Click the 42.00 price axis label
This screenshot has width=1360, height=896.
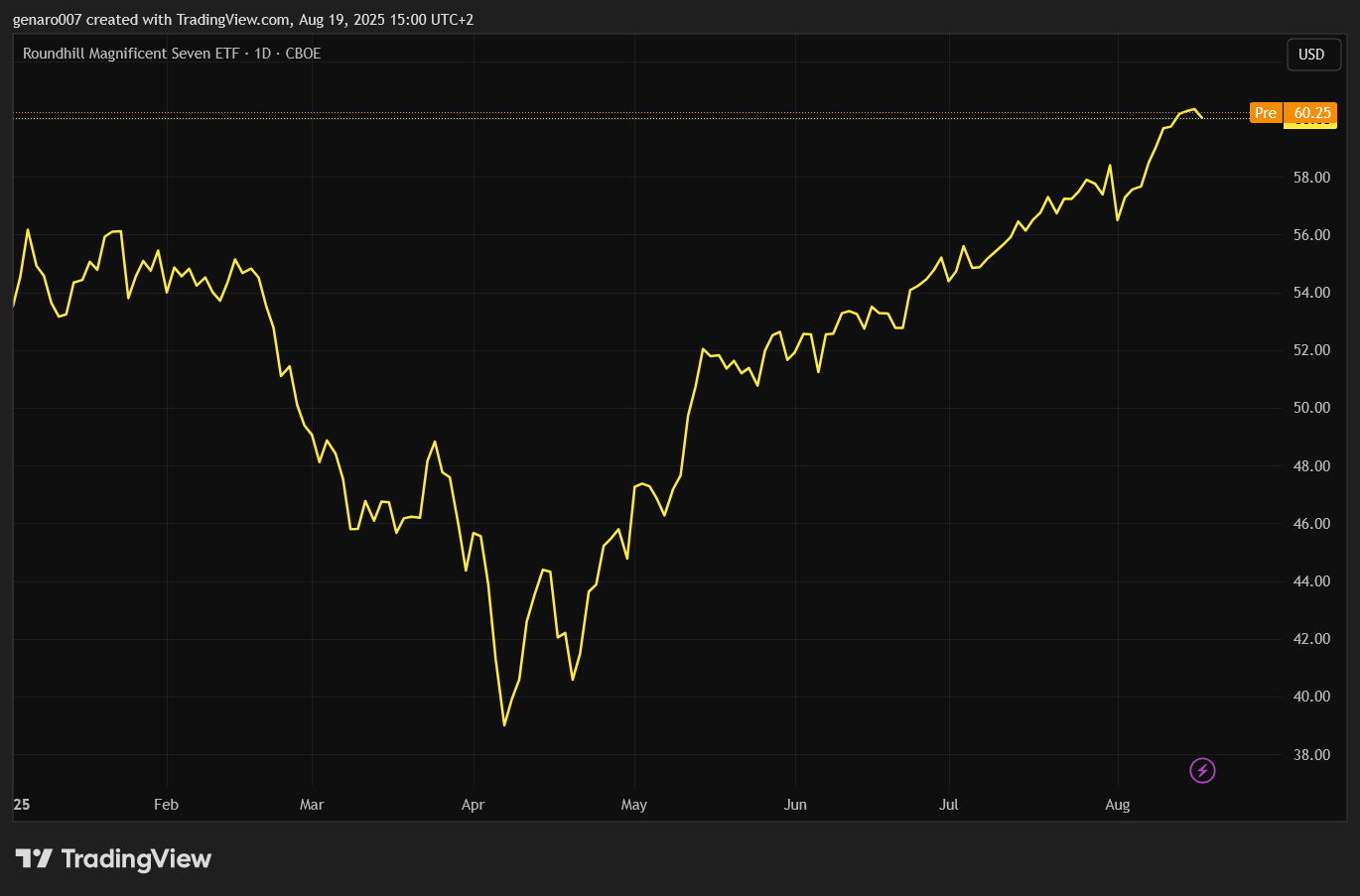click(x=1311, y=639)
